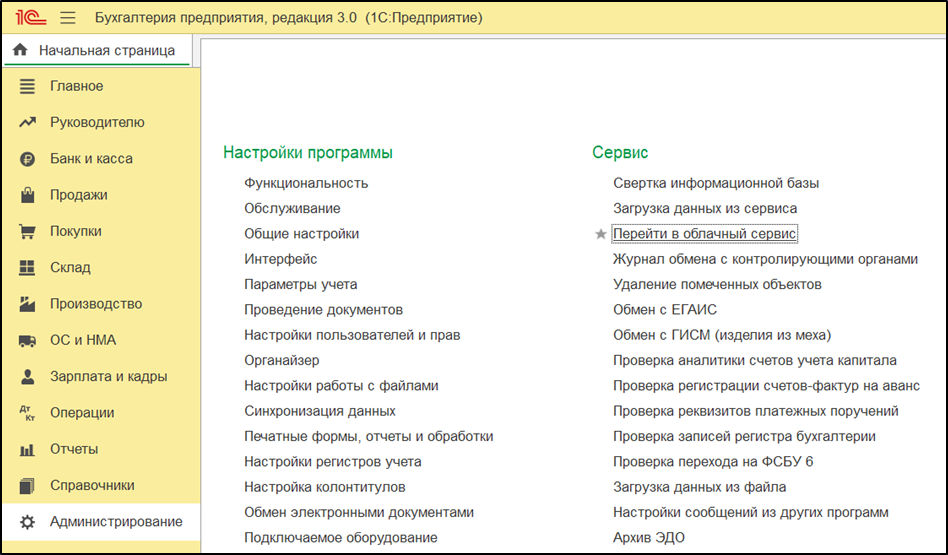Toggle favorite star beside Перейти в облачный сервис
This screenshot has width=948, height=555.
600,234
